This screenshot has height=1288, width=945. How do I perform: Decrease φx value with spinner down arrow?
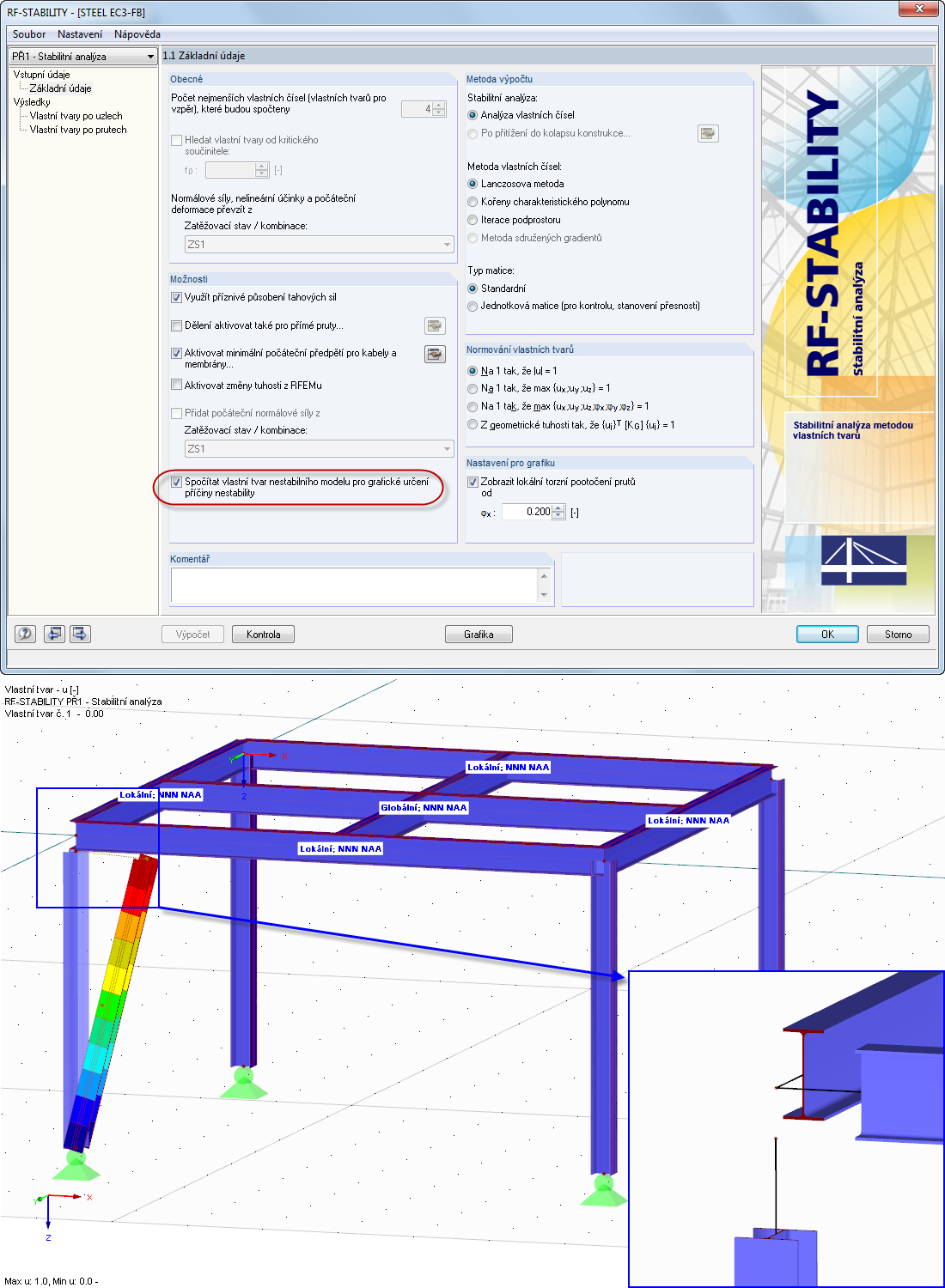(558, 515)
